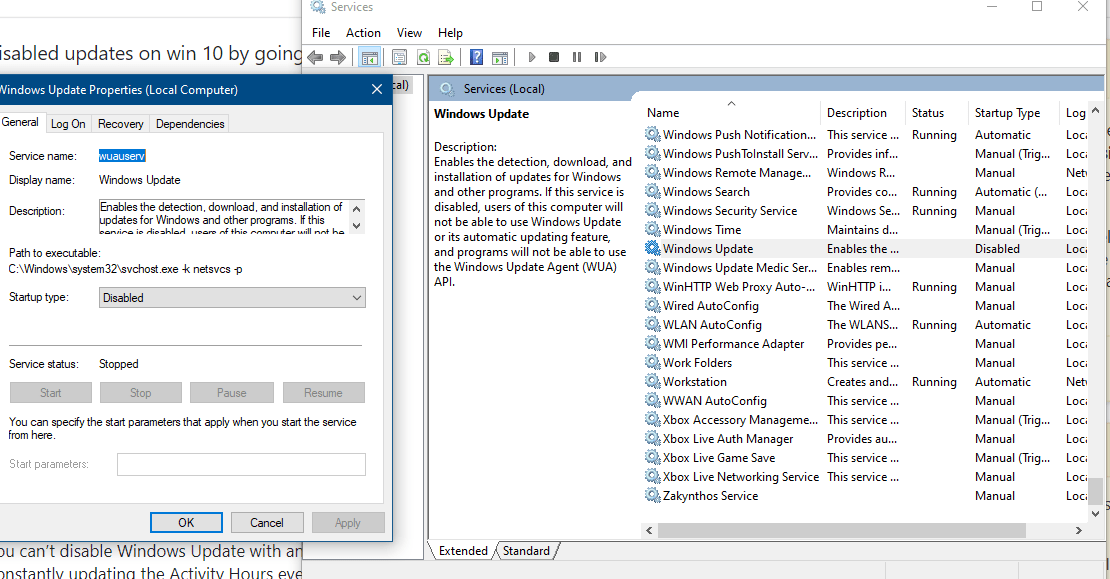Switch to the Extended view tab
This screenshot has width=1110, height=579.
point(463,551)
